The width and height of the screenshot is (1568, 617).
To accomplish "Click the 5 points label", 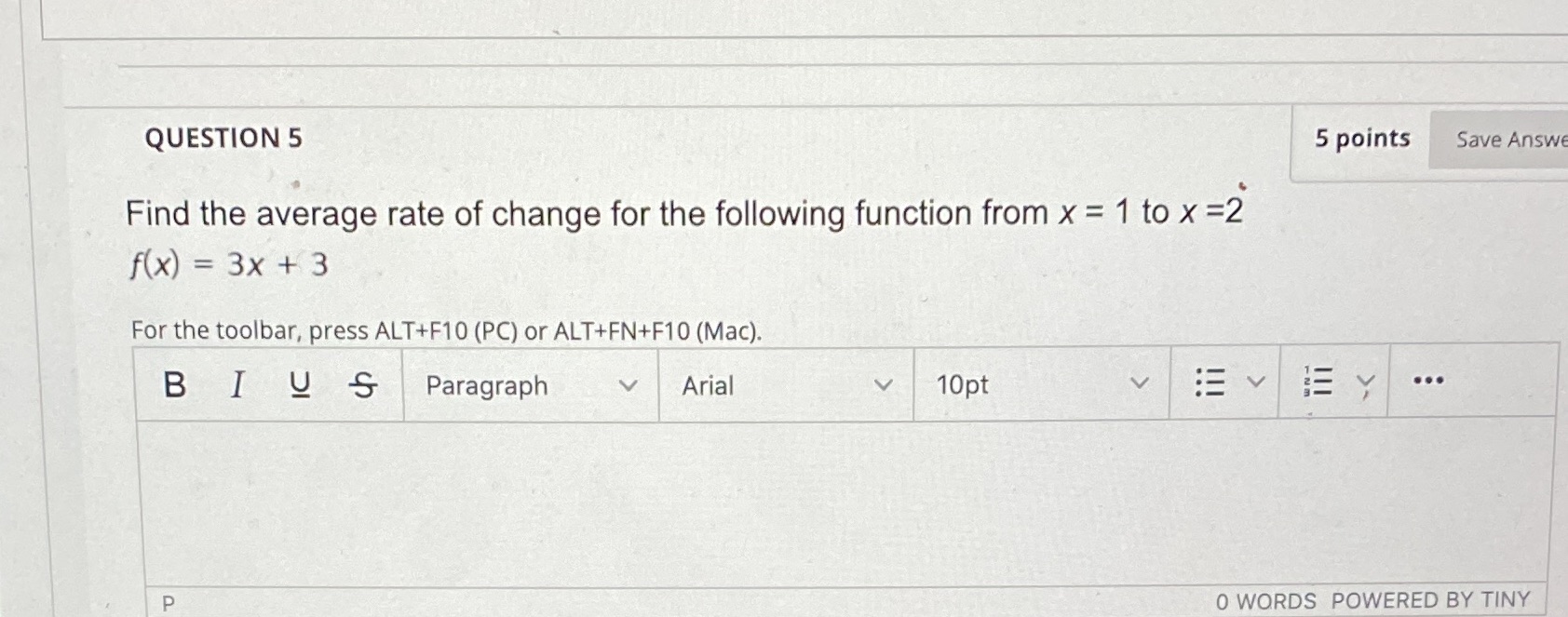I will [x=1362, y=138].
